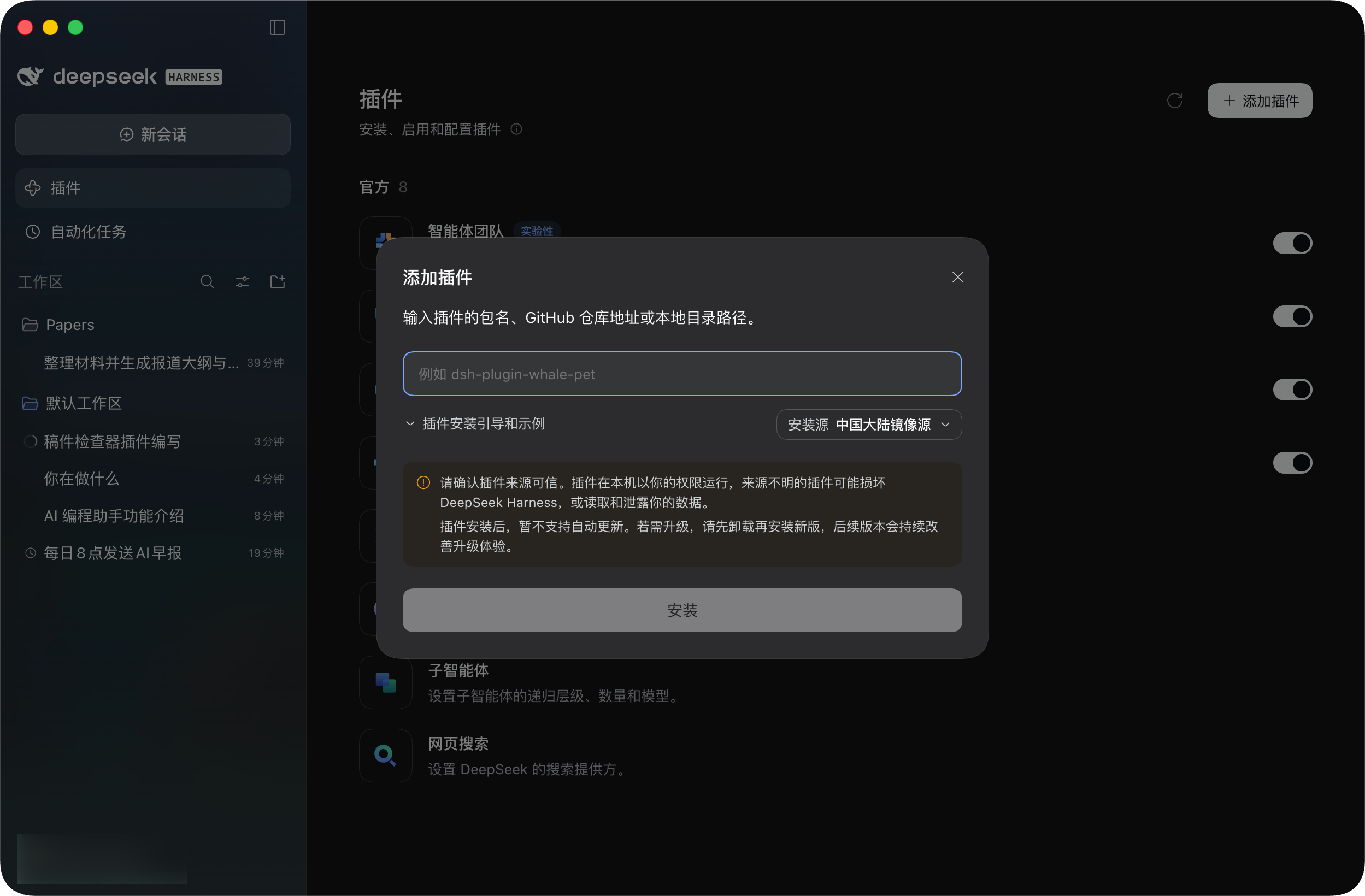Open the 自动化任务 sidebar menu item
This screenshot has height=896, width=1365.
coord(152,232)
